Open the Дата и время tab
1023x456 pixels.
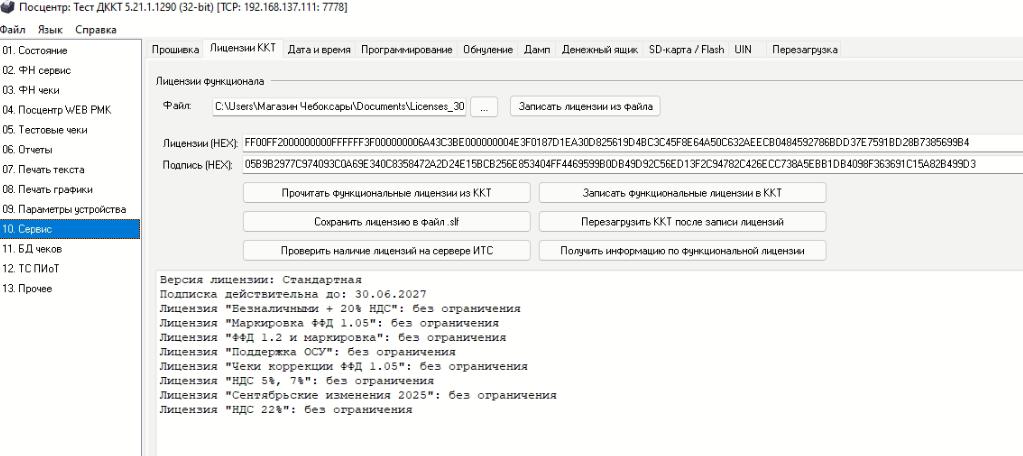click(x=319, y=50)
